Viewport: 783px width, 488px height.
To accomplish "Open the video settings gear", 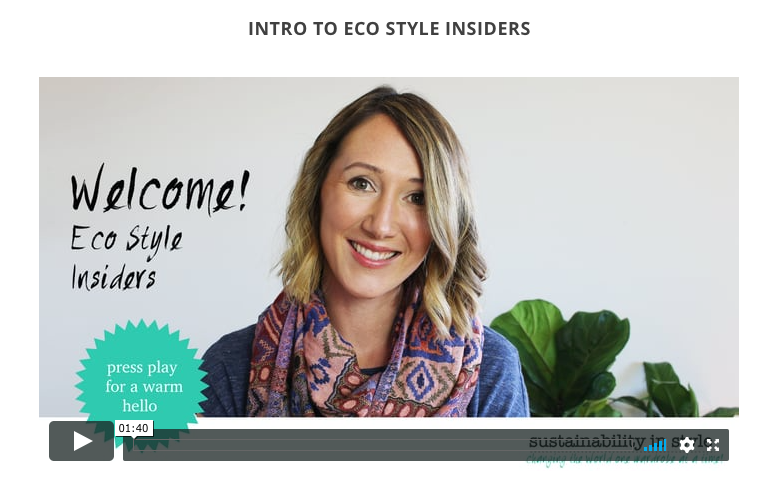I will coord(687,445).
